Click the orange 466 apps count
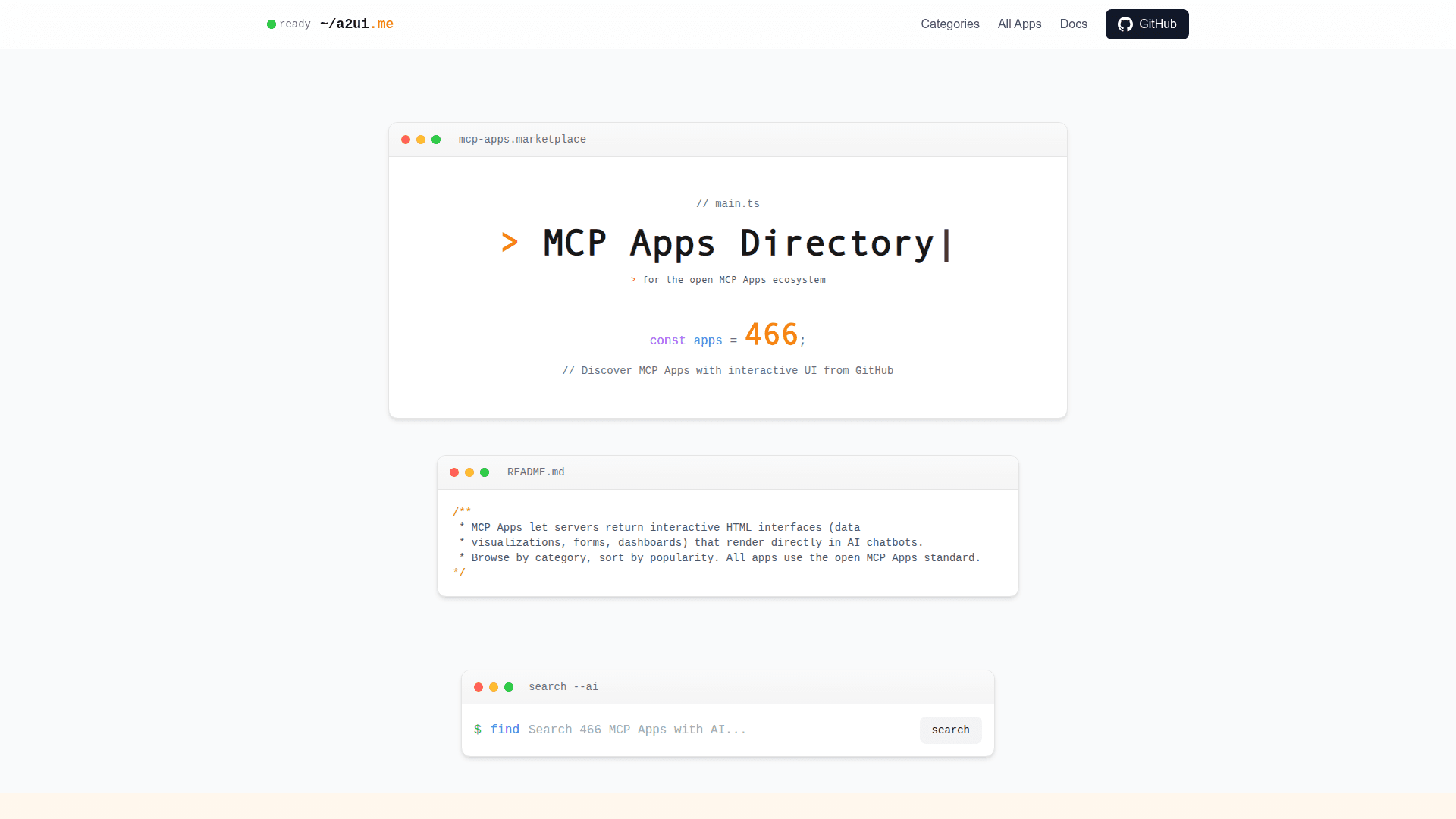 pyautogui.click(x=771, y=334)
